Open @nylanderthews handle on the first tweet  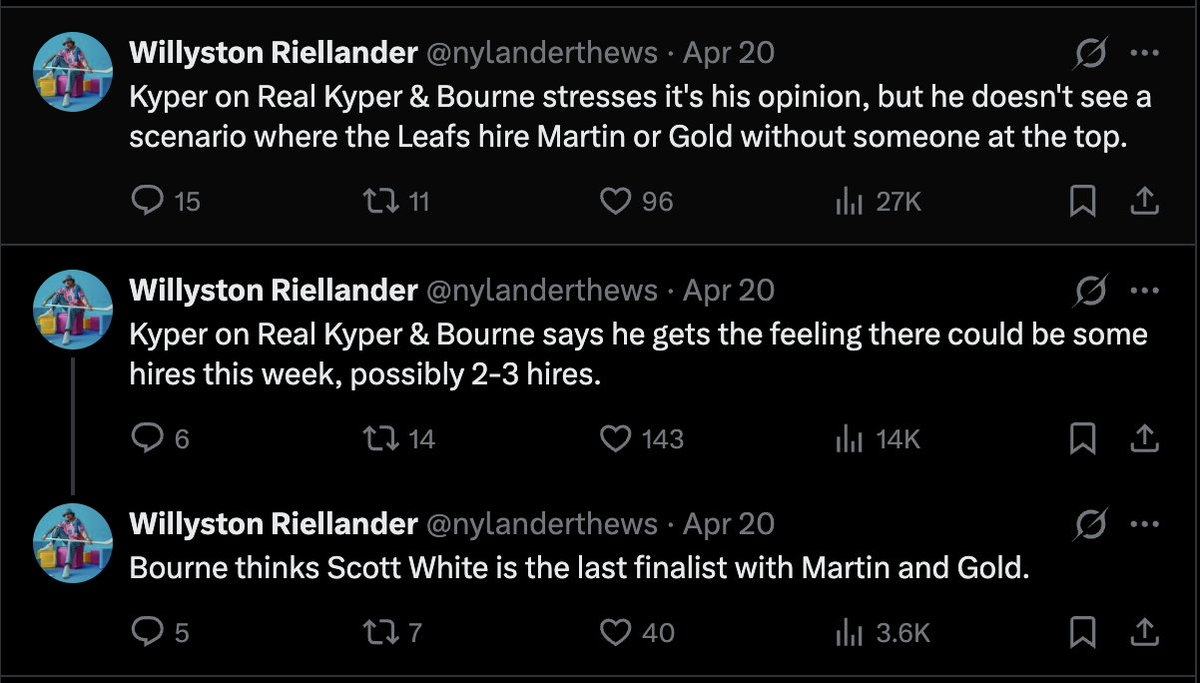pyautogui.click(x=543, y=53)
